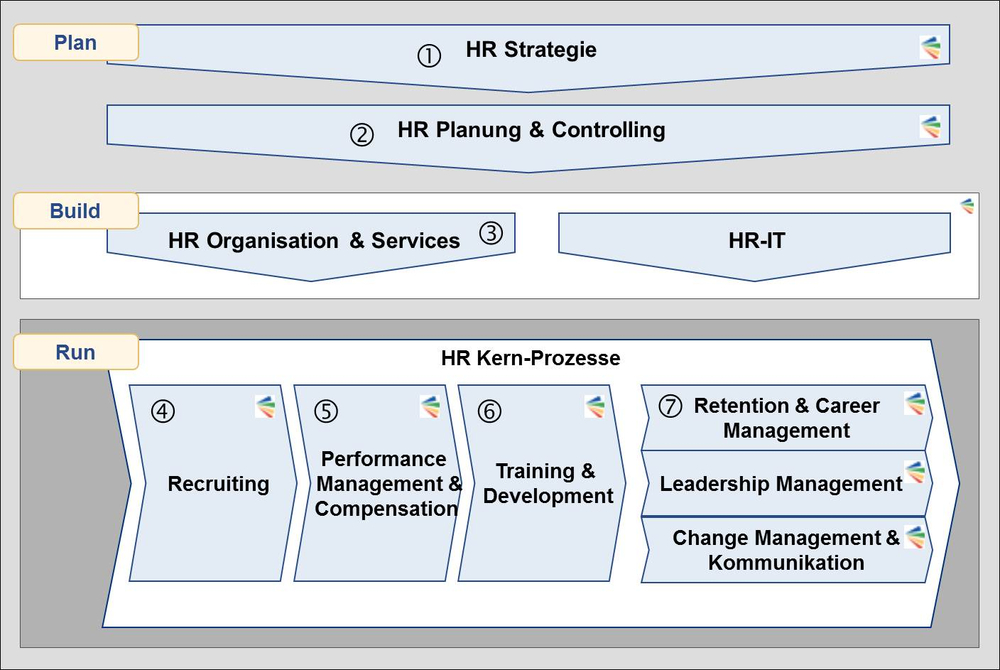Viewport: 1000px width, 670px height.
Task: Click the logo icon in the Build section corner
Action: [x=967, y=205]
